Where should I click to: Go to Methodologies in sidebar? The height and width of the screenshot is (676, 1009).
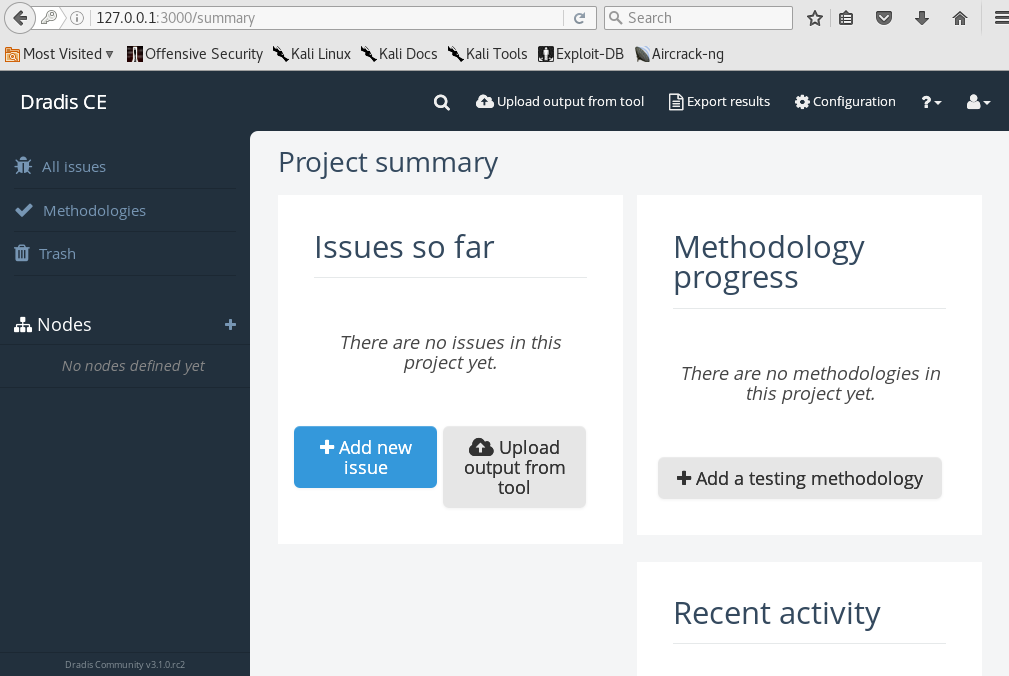click(94, 211)
